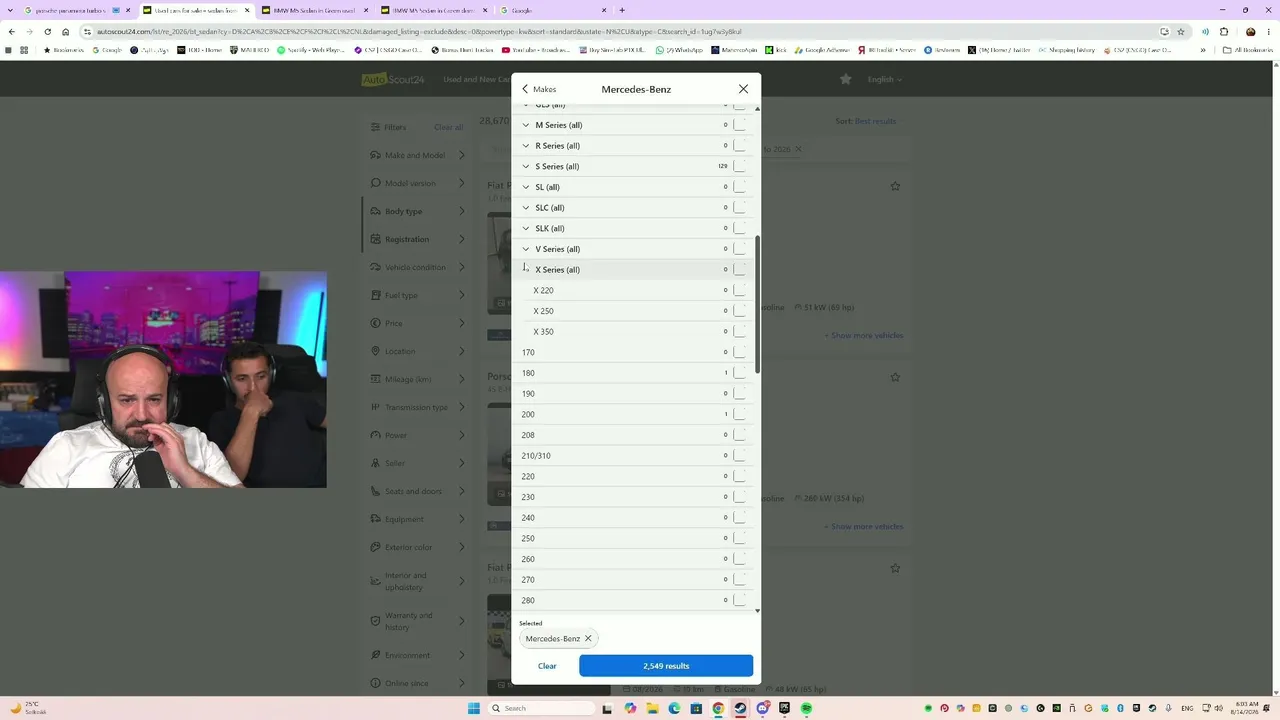
Task: Click the 240 model label
Action: click(528, 517)
